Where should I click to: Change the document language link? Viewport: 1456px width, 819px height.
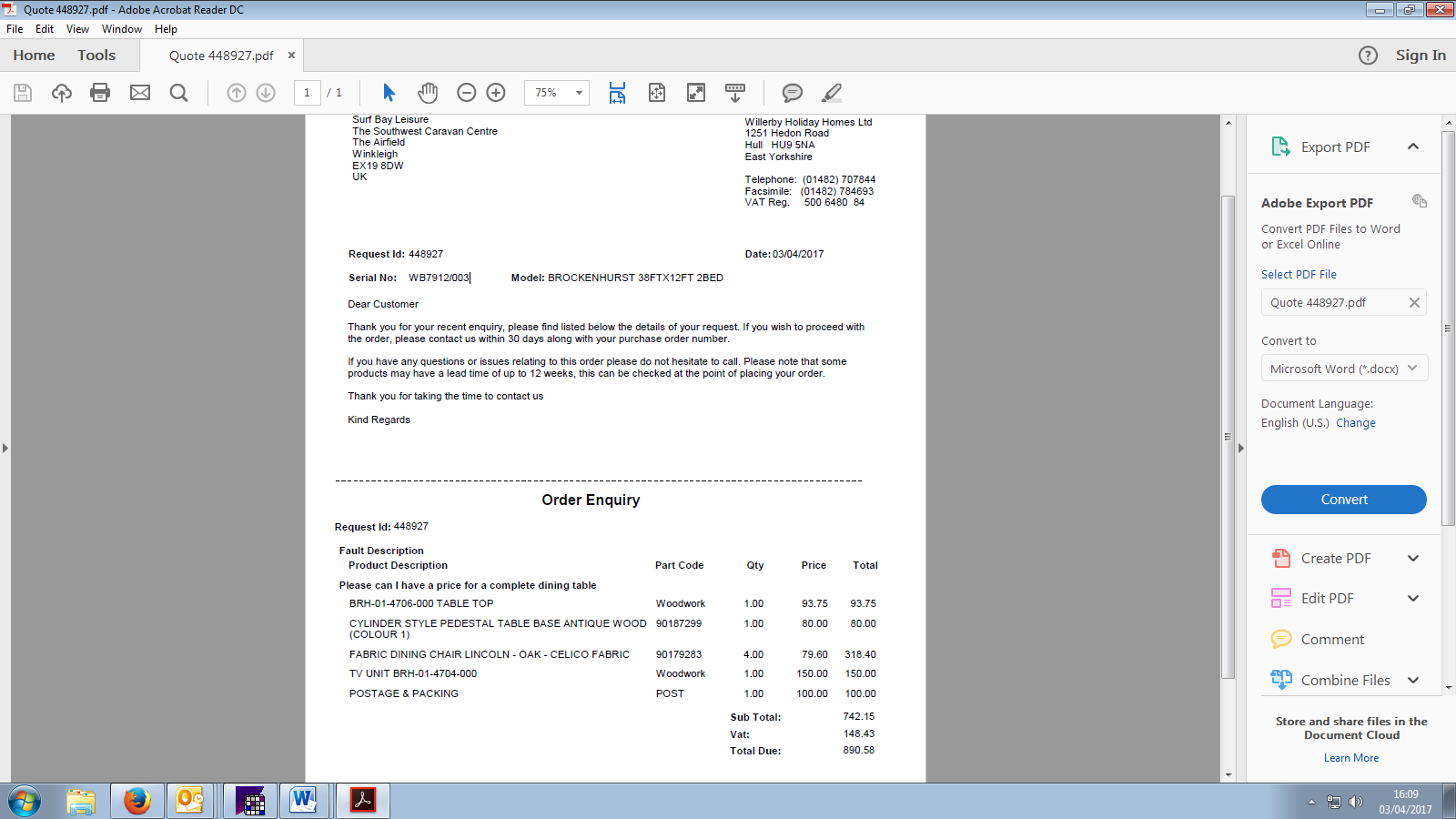pos(1356,423)
